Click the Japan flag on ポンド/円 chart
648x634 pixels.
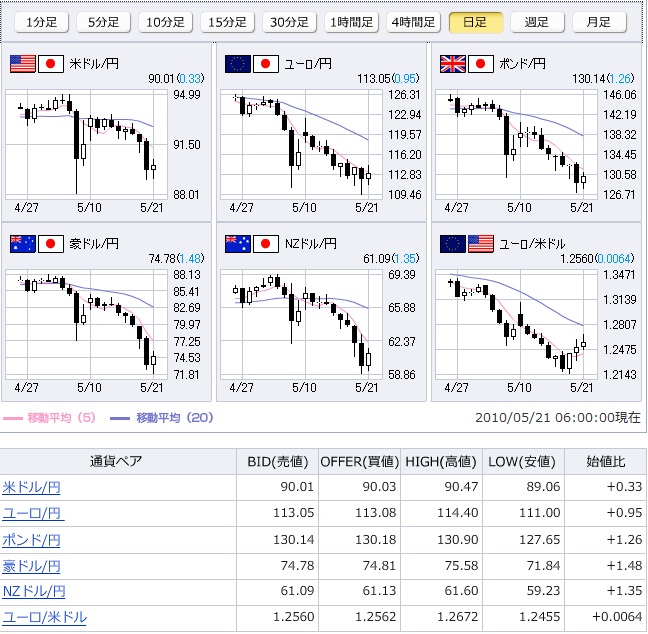(482, 64)
